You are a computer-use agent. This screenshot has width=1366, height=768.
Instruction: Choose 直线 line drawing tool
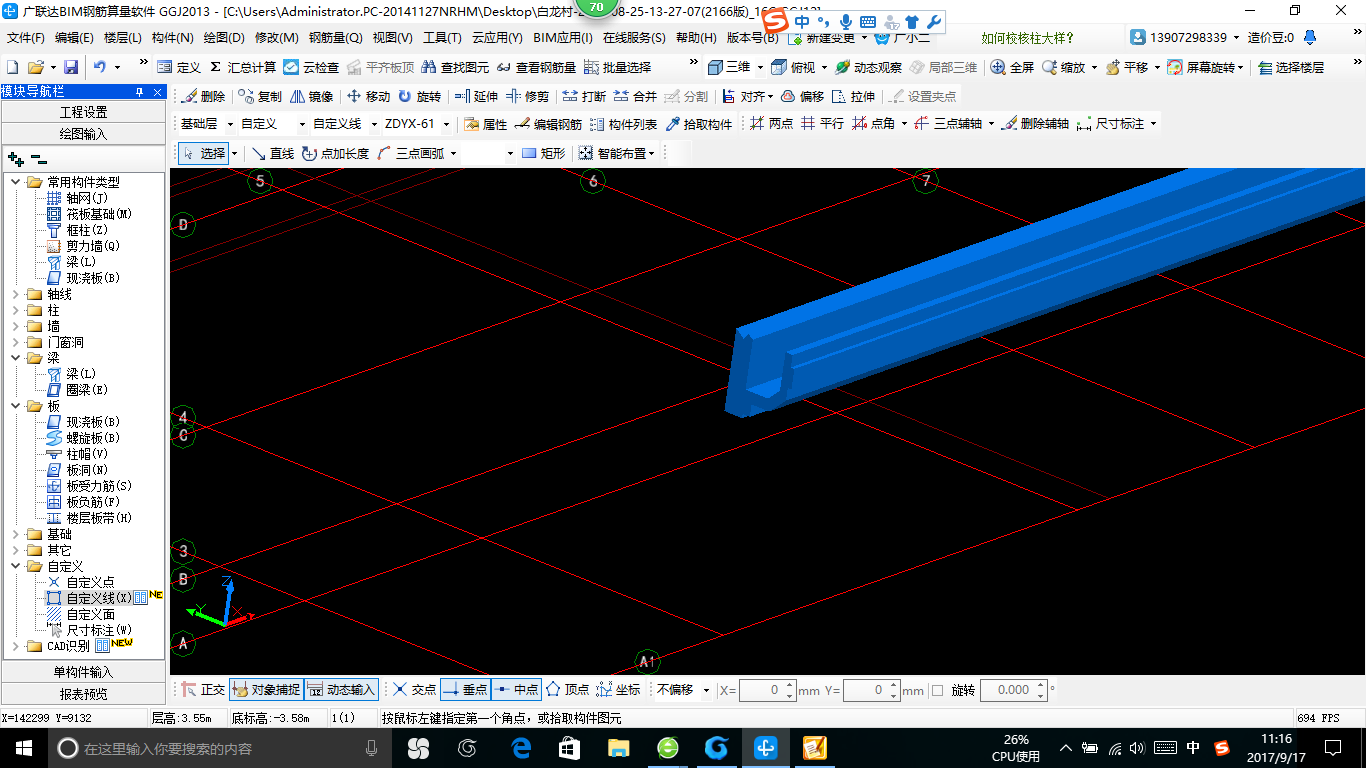(x=272, y=153)
